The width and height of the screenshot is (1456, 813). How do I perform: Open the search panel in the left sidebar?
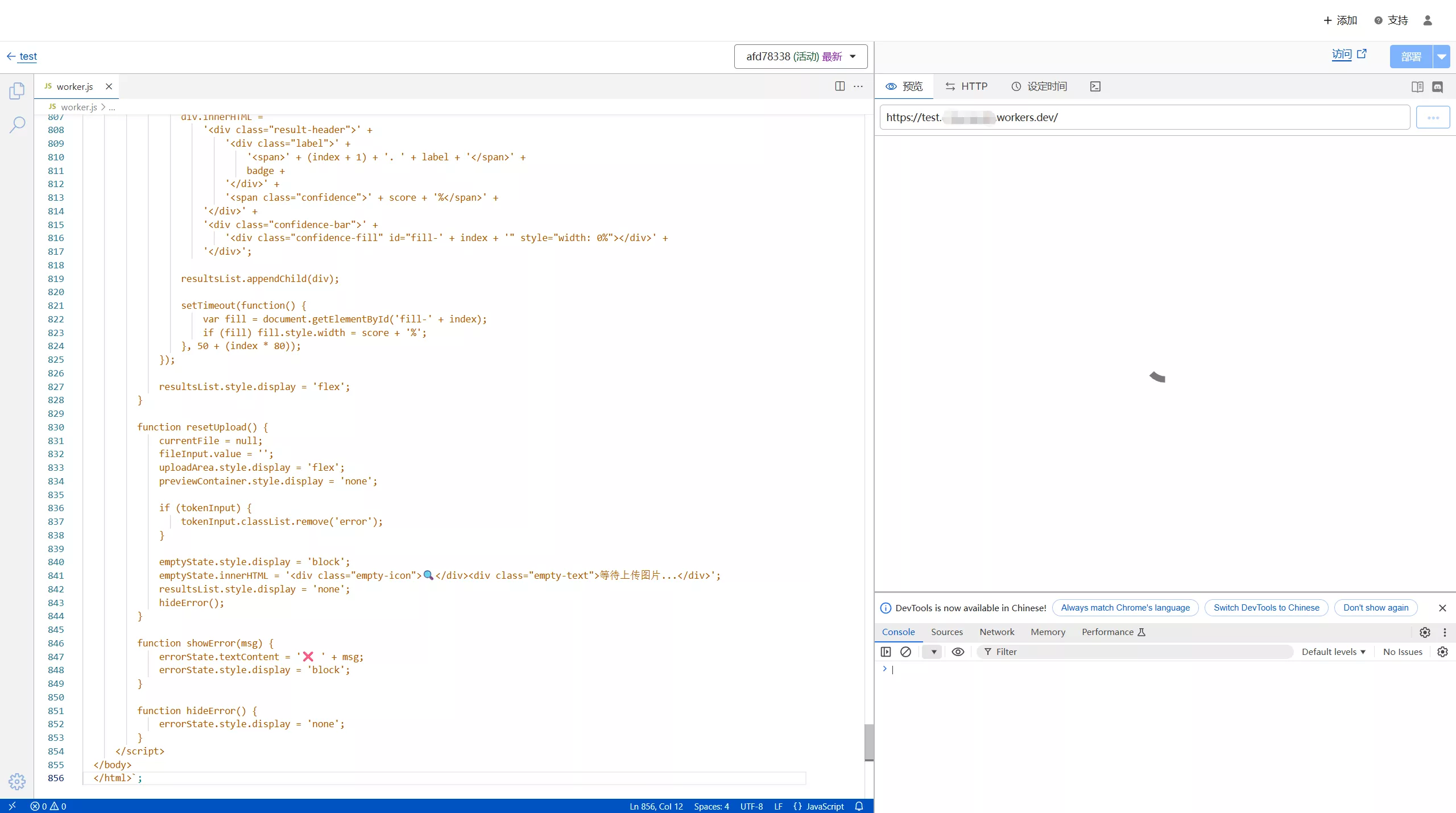17,123
